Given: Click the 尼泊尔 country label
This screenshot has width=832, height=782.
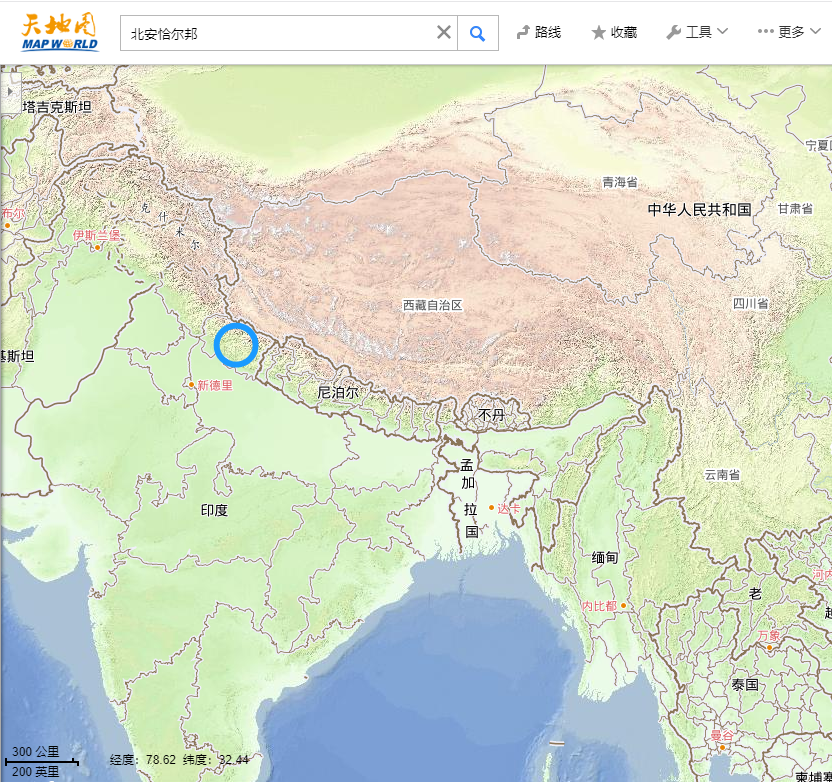Looking at the screenshot, I should (337, 393).
